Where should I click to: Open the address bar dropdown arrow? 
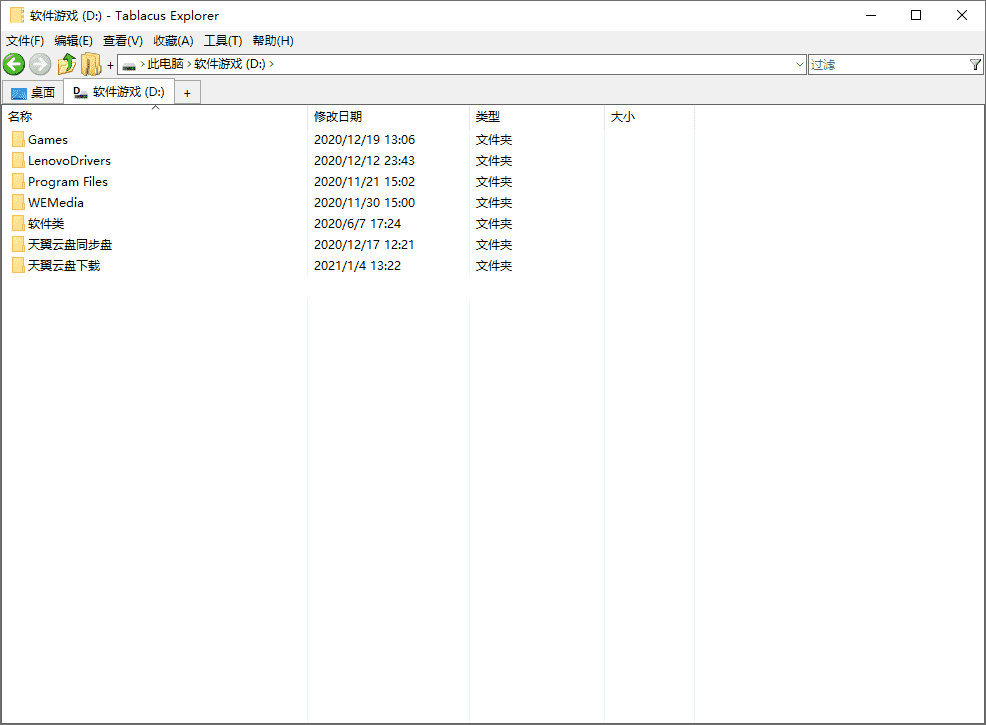click(x=800, y=64)
